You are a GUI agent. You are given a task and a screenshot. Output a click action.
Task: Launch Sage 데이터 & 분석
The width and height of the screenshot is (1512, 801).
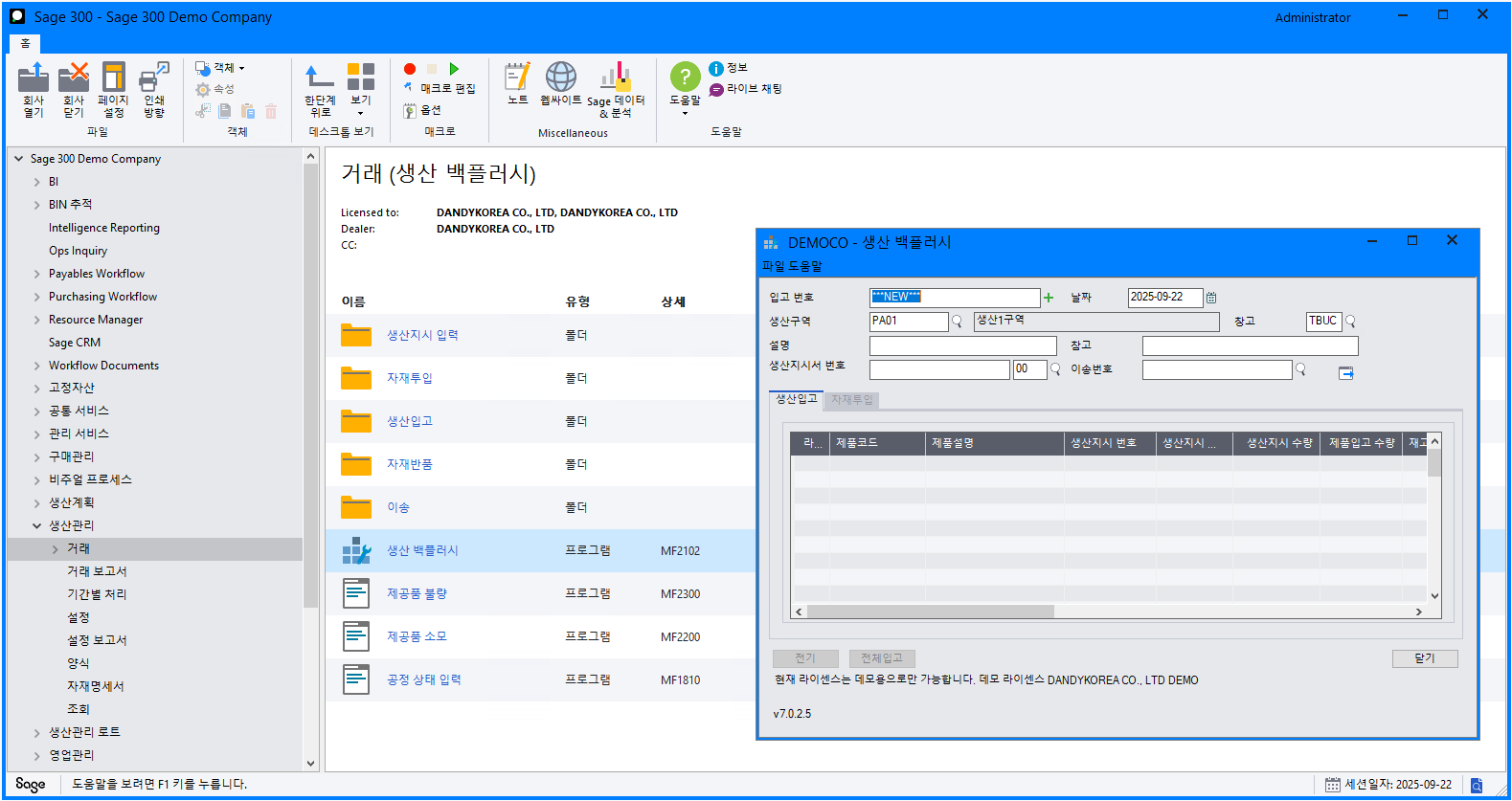click(x=616, y=90)
